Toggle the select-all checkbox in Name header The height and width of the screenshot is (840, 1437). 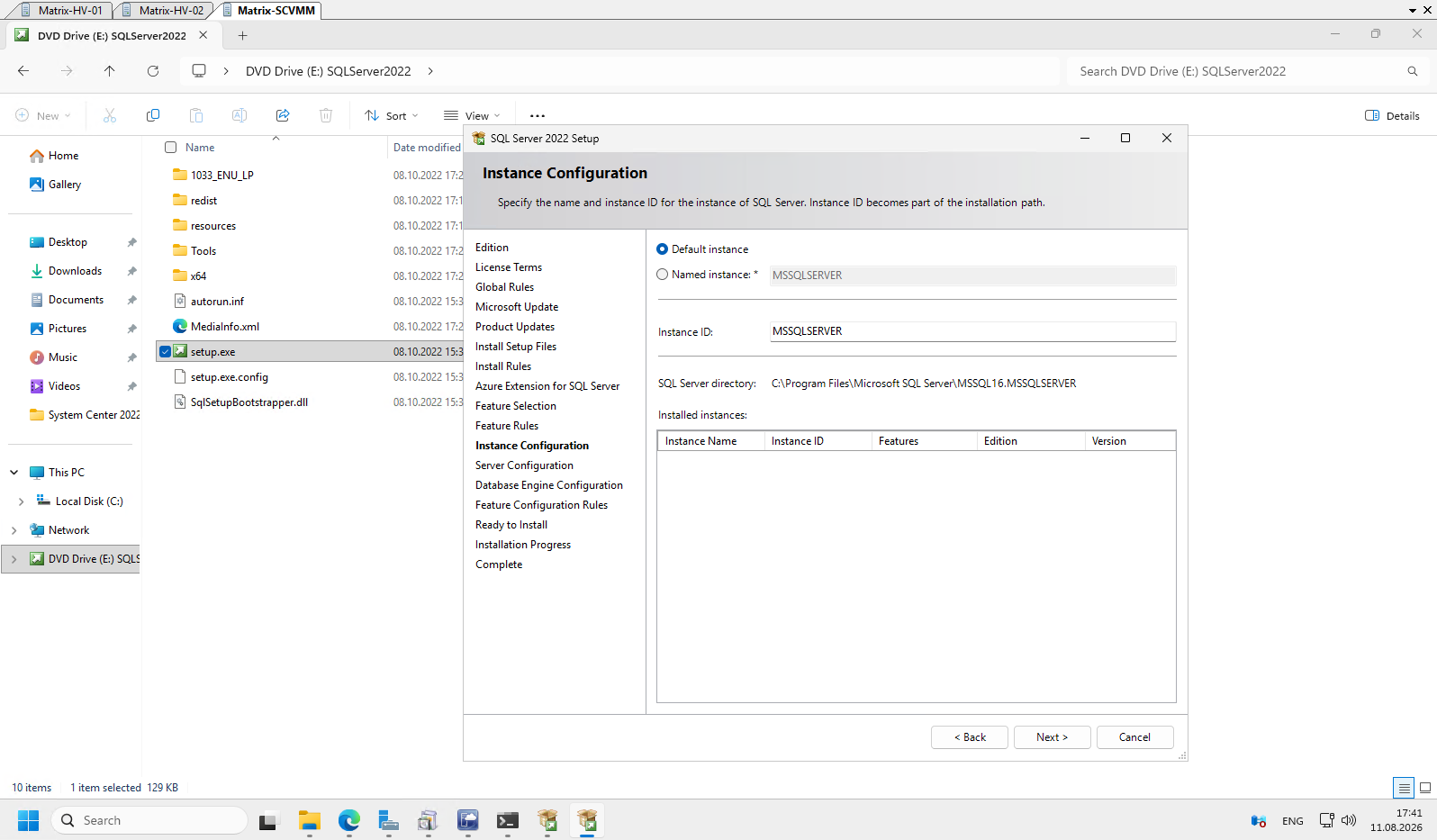pyautogui.click(x=171, y=148)
